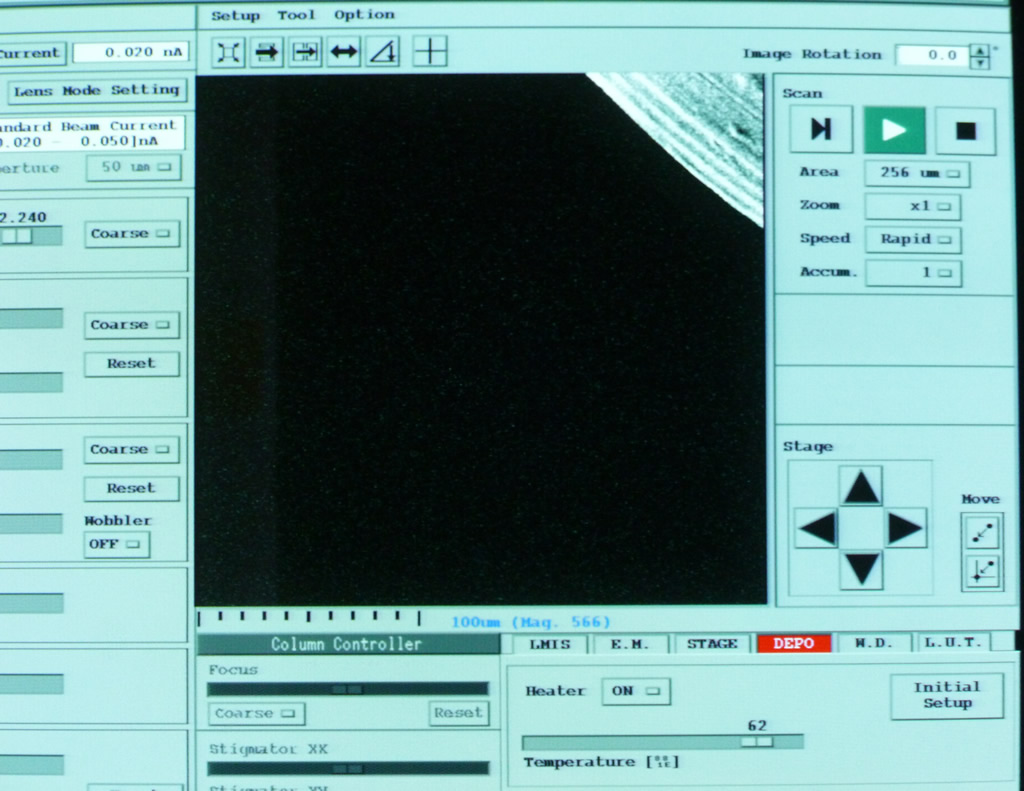Image resolution: width=1024 pixels, height=791 pixels.
Task: Select the angle measurement triangle icon
Action: pos(382,52)
